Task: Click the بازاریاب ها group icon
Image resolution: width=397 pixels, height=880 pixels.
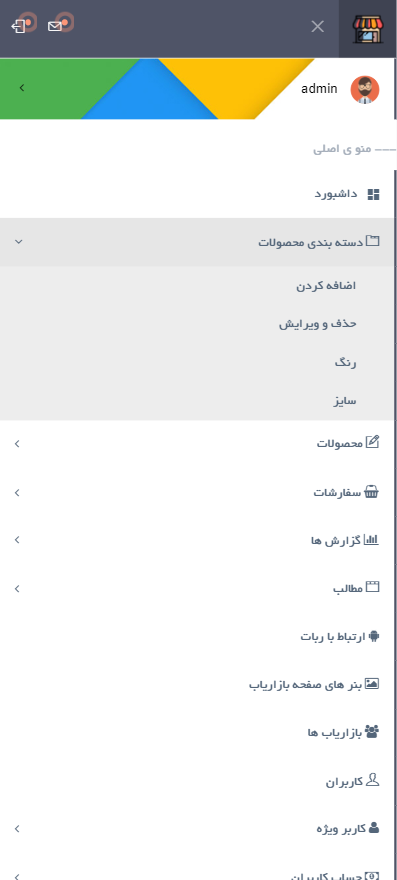Action: 372,731
